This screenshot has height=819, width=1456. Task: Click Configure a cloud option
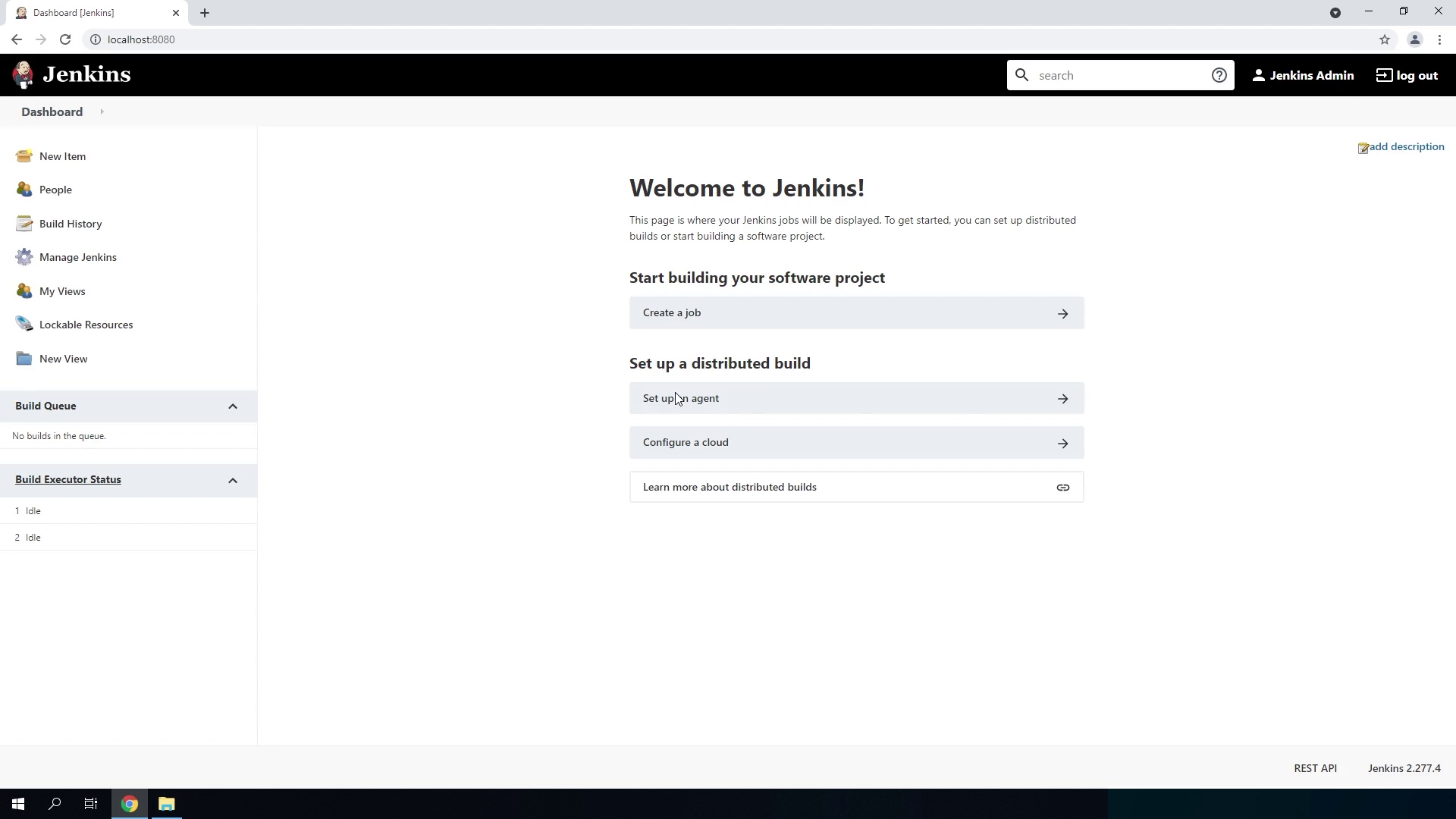[x=856, y=443]
